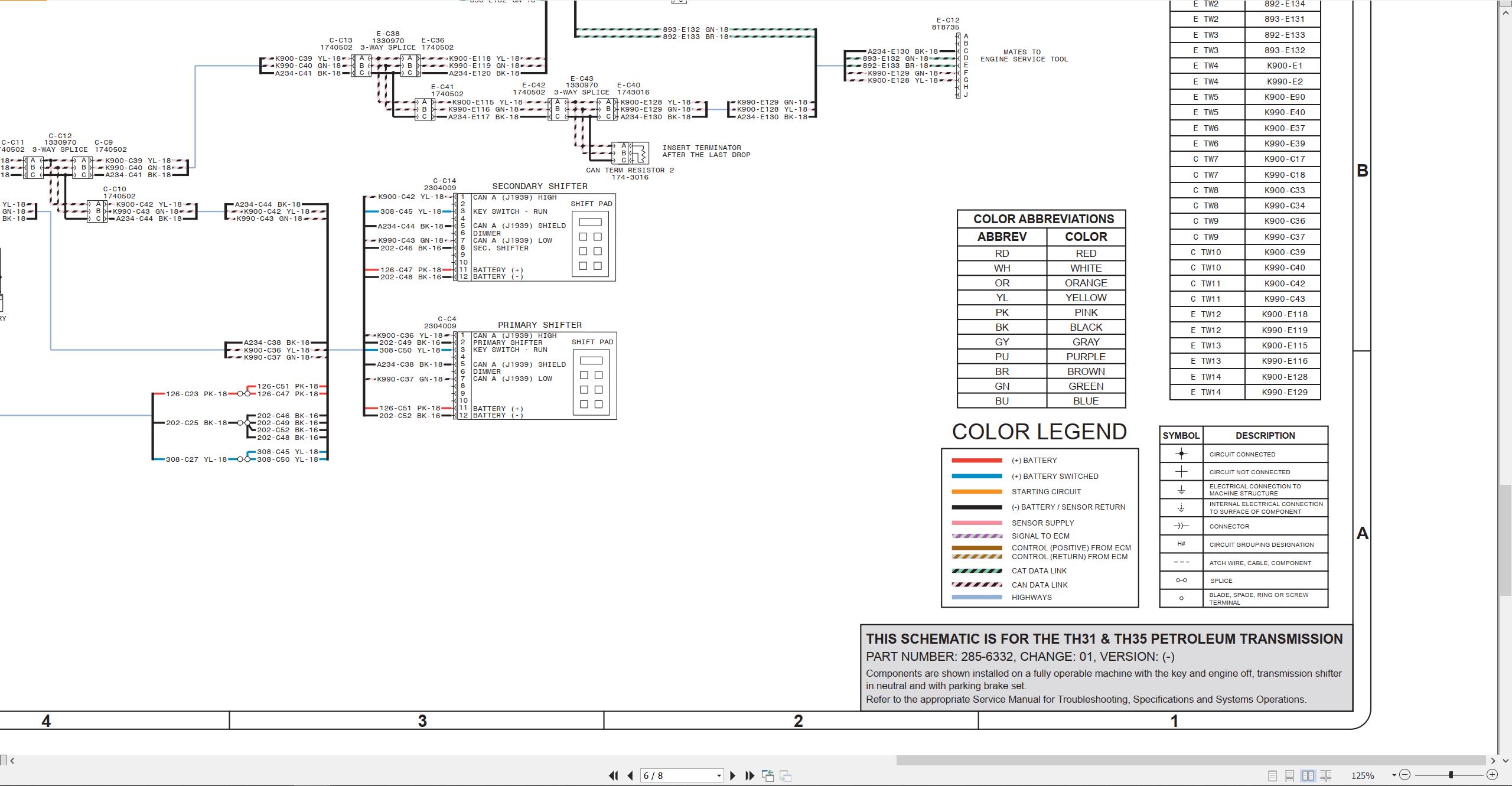
Task: Click the scroll left arrow
Action: point(12,761)
